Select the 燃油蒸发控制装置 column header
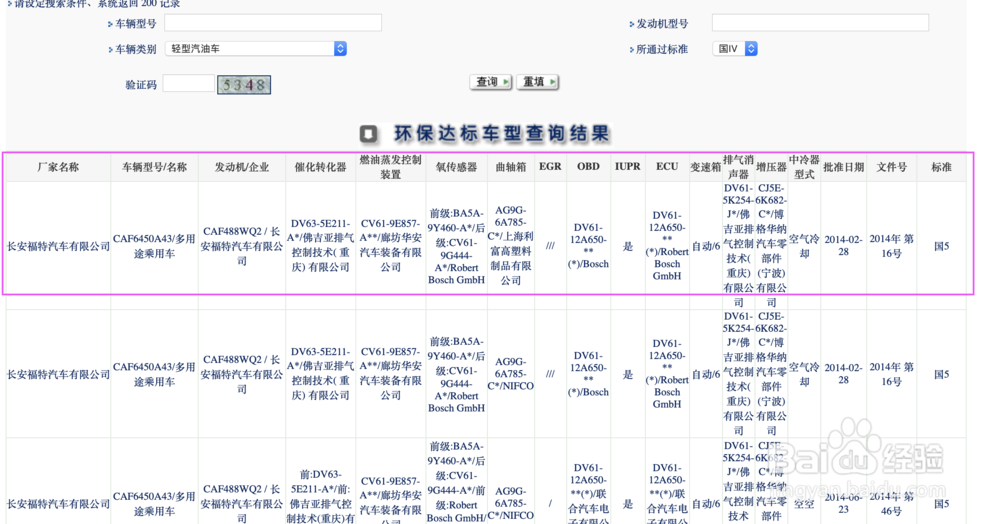 pos(390,167)
